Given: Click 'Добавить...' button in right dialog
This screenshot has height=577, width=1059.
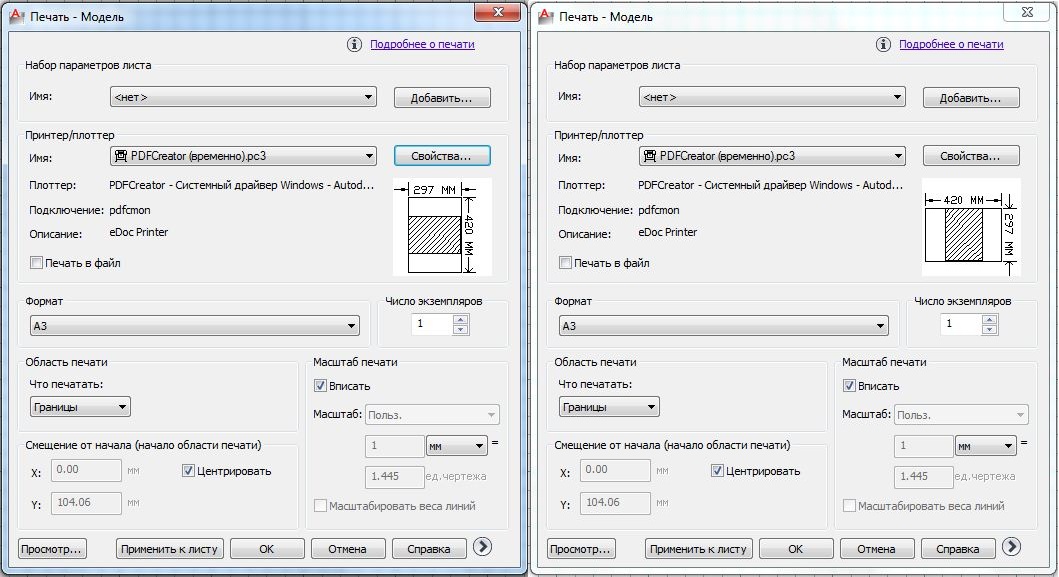Looking at the screenshot, I should (971, 98).
